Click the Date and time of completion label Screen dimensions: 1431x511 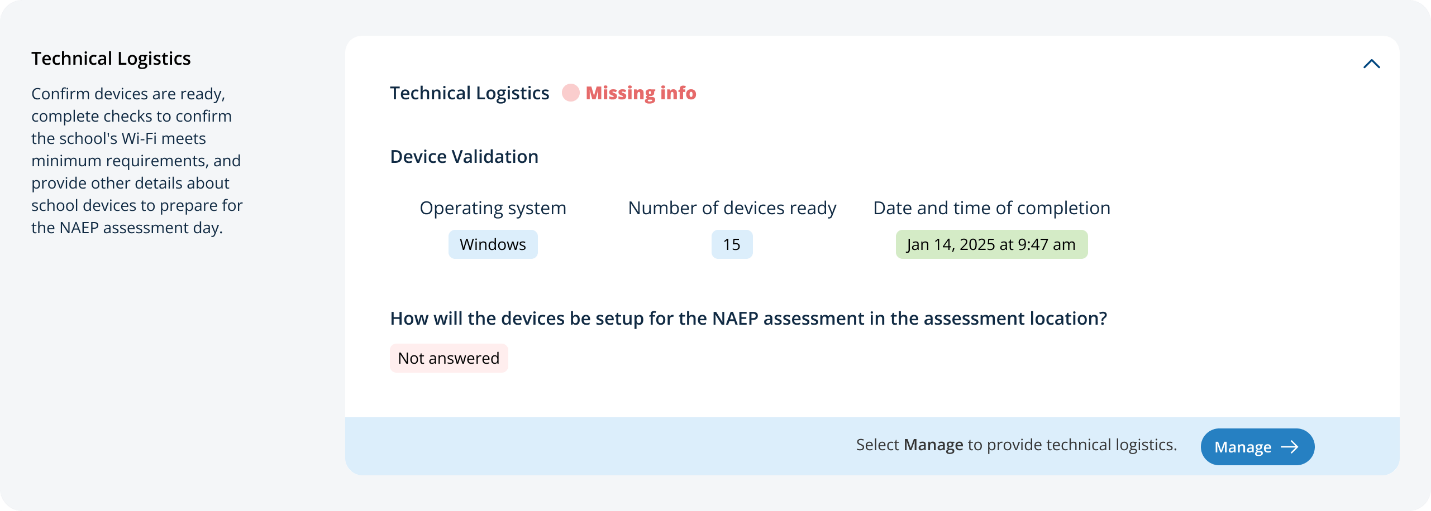click(x=991, y=208)
